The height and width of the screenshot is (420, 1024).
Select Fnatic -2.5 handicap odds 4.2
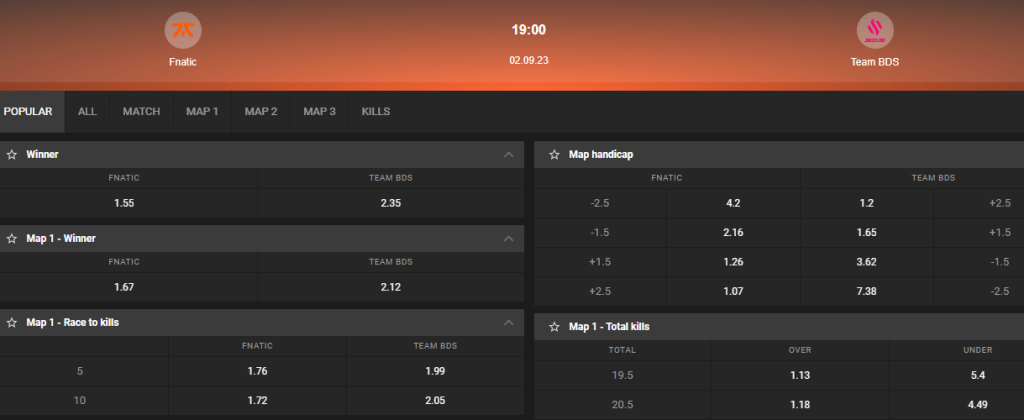click(733, 203)
